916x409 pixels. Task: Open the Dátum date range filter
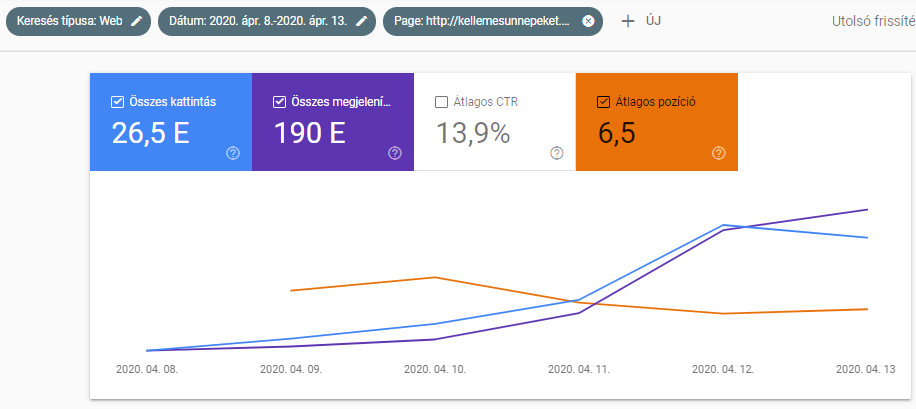pos(255,21)
